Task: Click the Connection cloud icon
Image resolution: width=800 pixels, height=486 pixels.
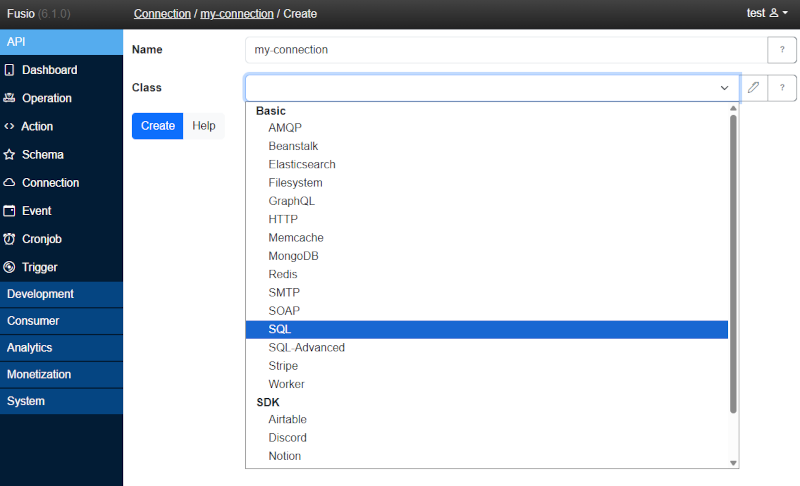Action: [x=10, y=183]
